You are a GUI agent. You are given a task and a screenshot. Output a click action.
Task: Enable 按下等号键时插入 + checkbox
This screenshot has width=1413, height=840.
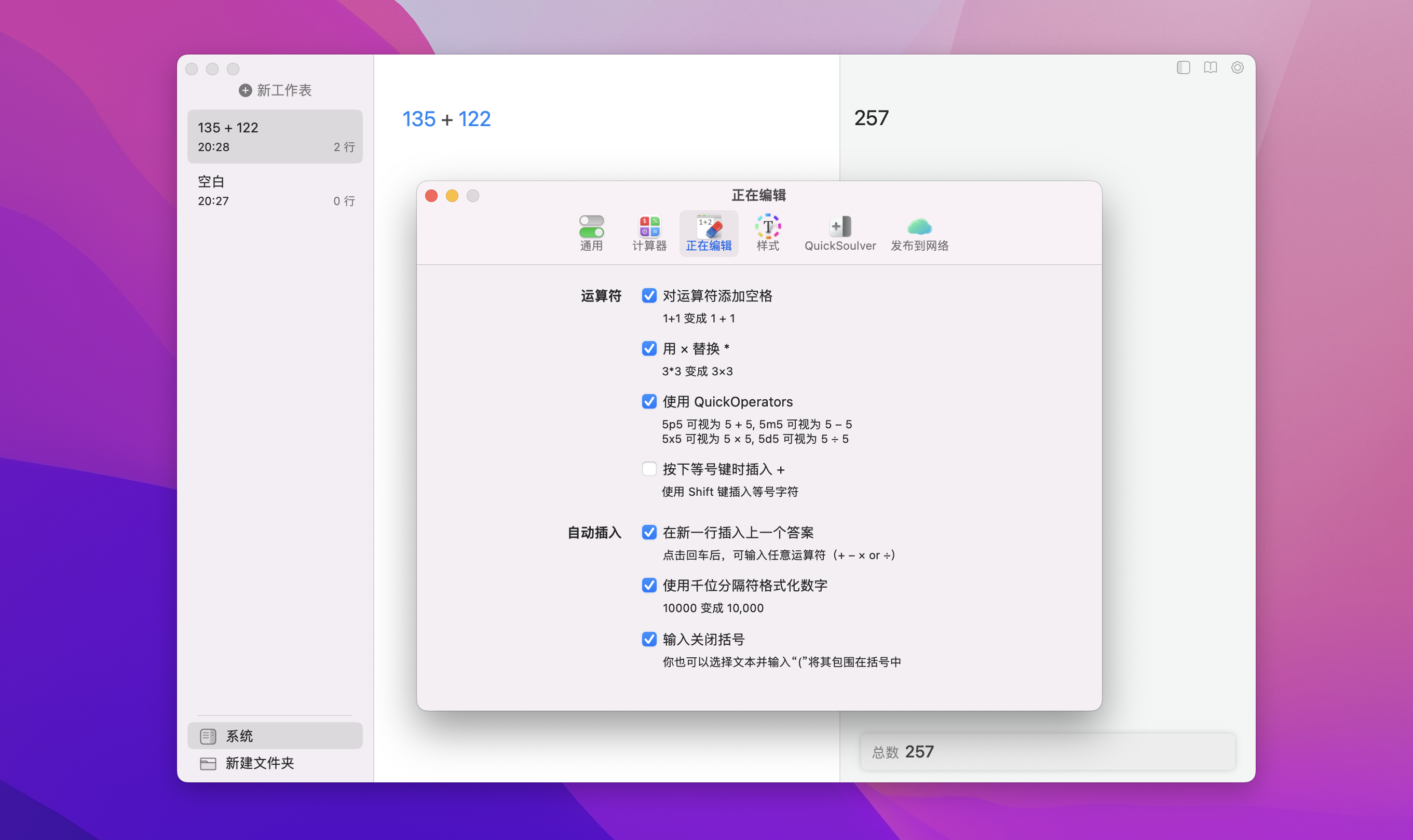point(649,469)
